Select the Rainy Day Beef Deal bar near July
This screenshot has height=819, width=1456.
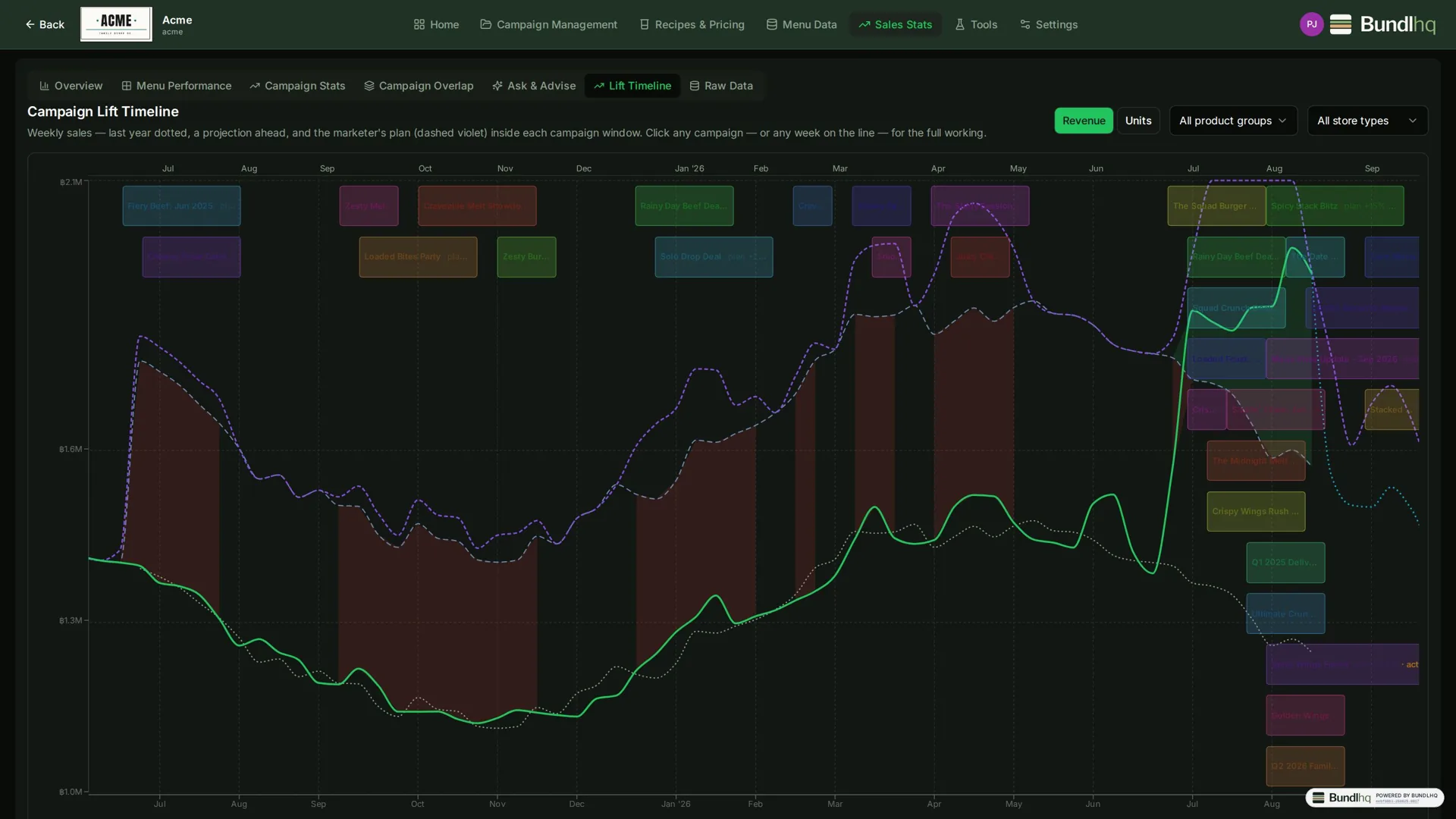click(1236, 256)
